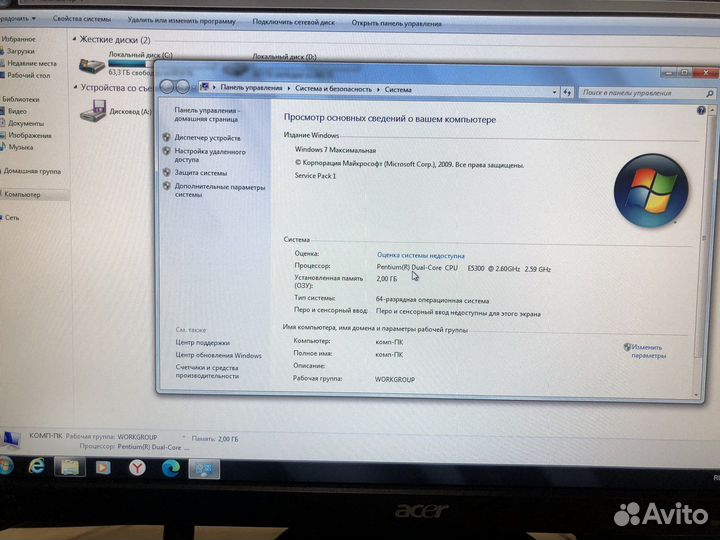The height and width of the screenshot is (540, 720).
Task: Click Система breadcrumb segment
Action: 398,90
